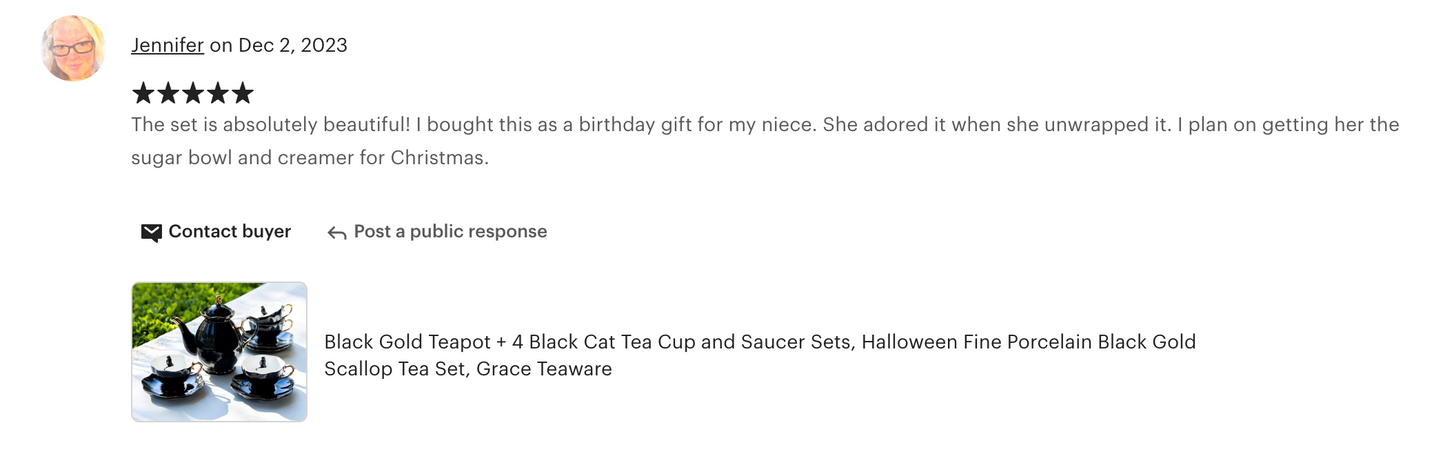Click the word "on" before the date
The height and width of the screenshot is (472, 1445).
tap(221, 45)
